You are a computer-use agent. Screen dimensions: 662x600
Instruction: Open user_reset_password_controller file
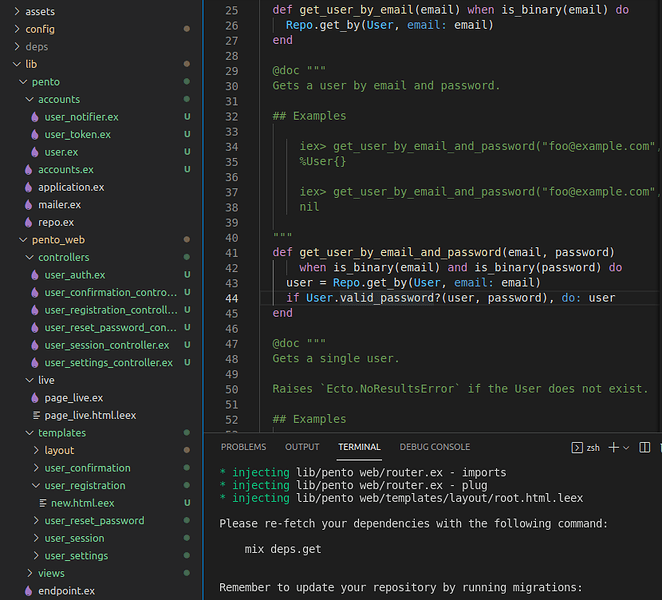pyautogui.click(x=111, y=328)
